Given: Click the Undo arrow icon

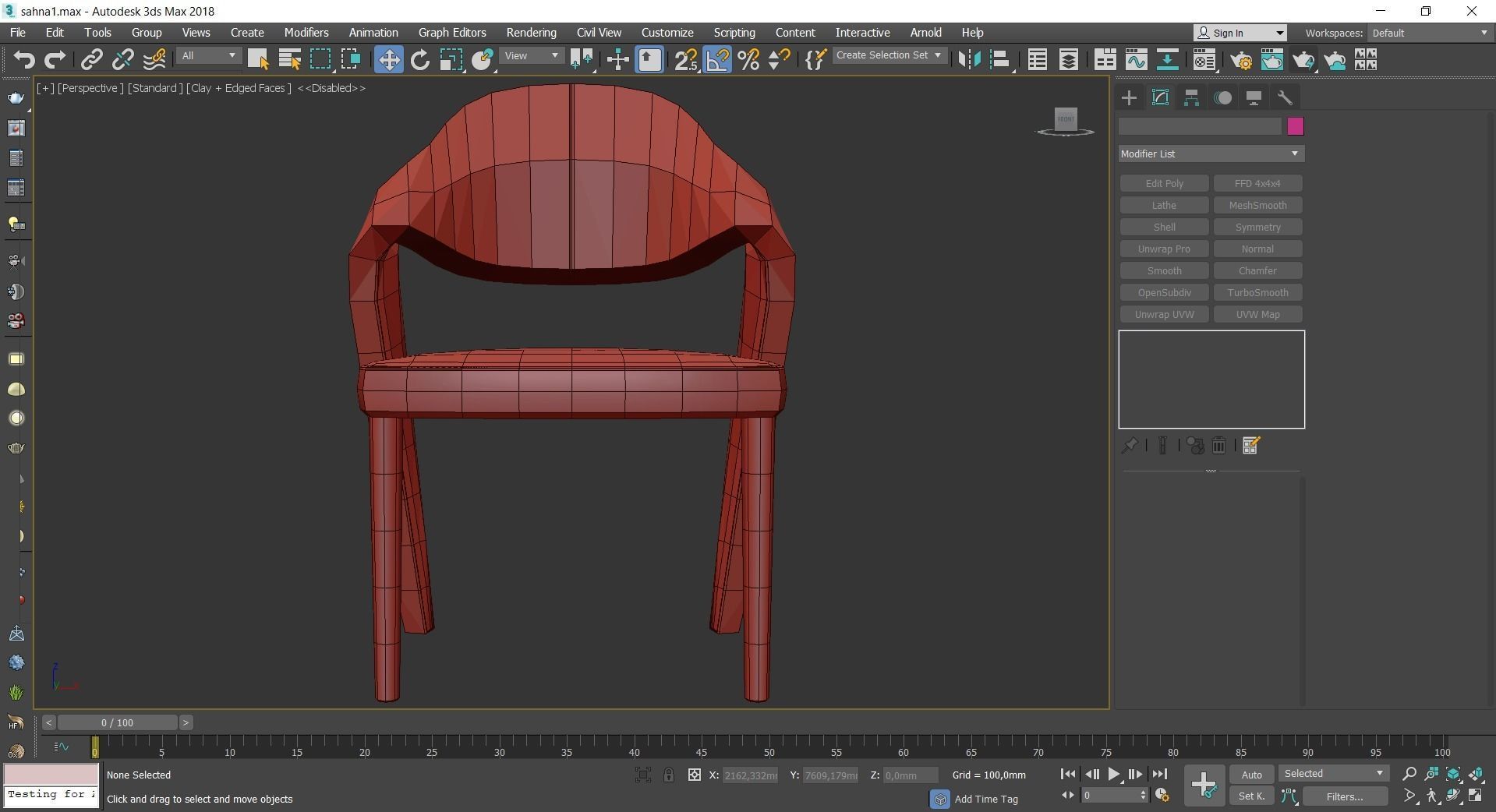Looking at the screenshot, I should click(24, 60).
